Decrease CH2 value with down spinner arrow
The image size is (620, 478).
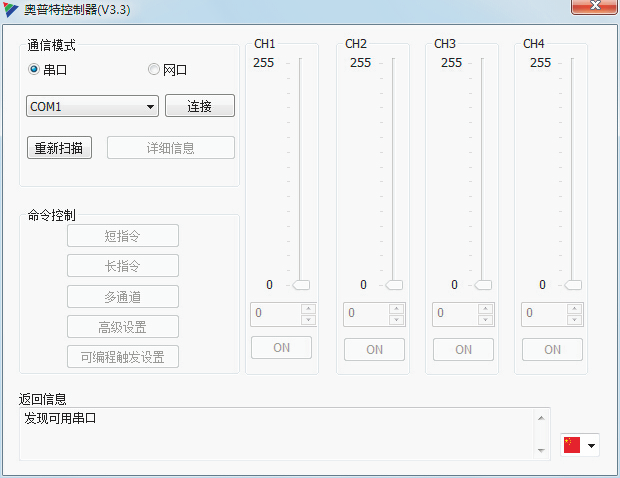point(397,320)
